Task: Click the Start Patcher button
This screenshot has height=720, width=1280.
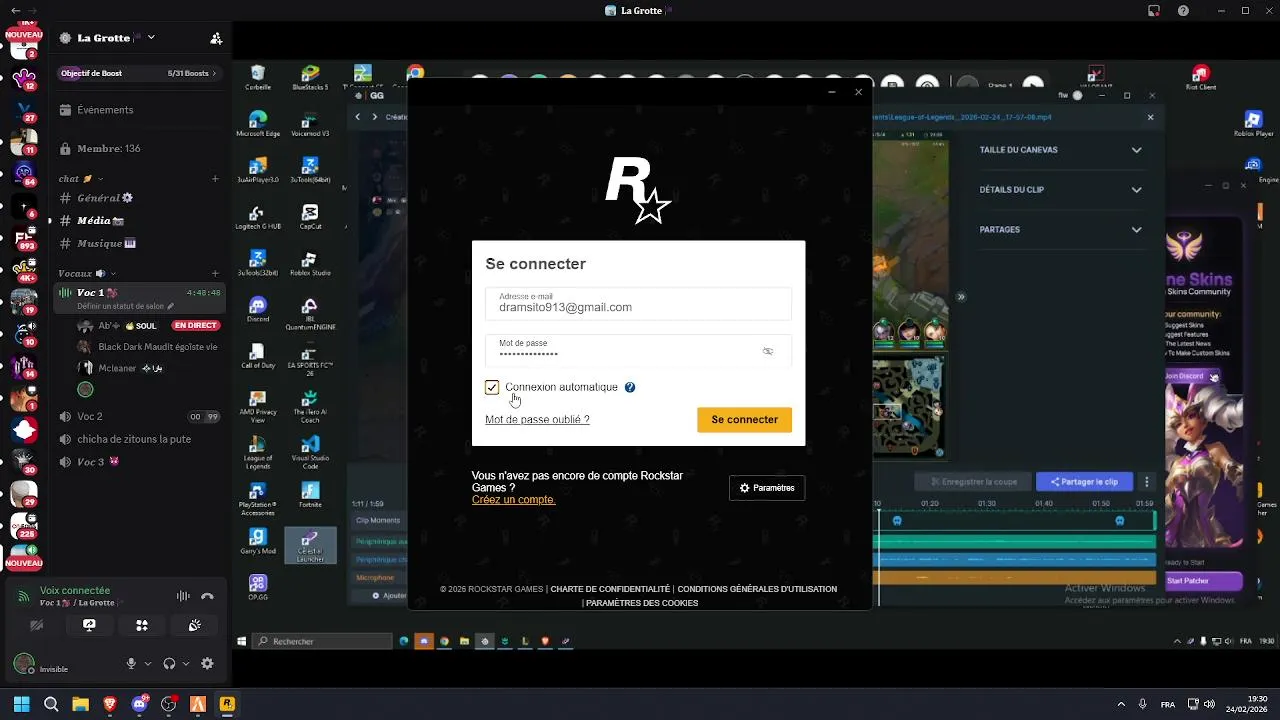Action: [1203, 581]
